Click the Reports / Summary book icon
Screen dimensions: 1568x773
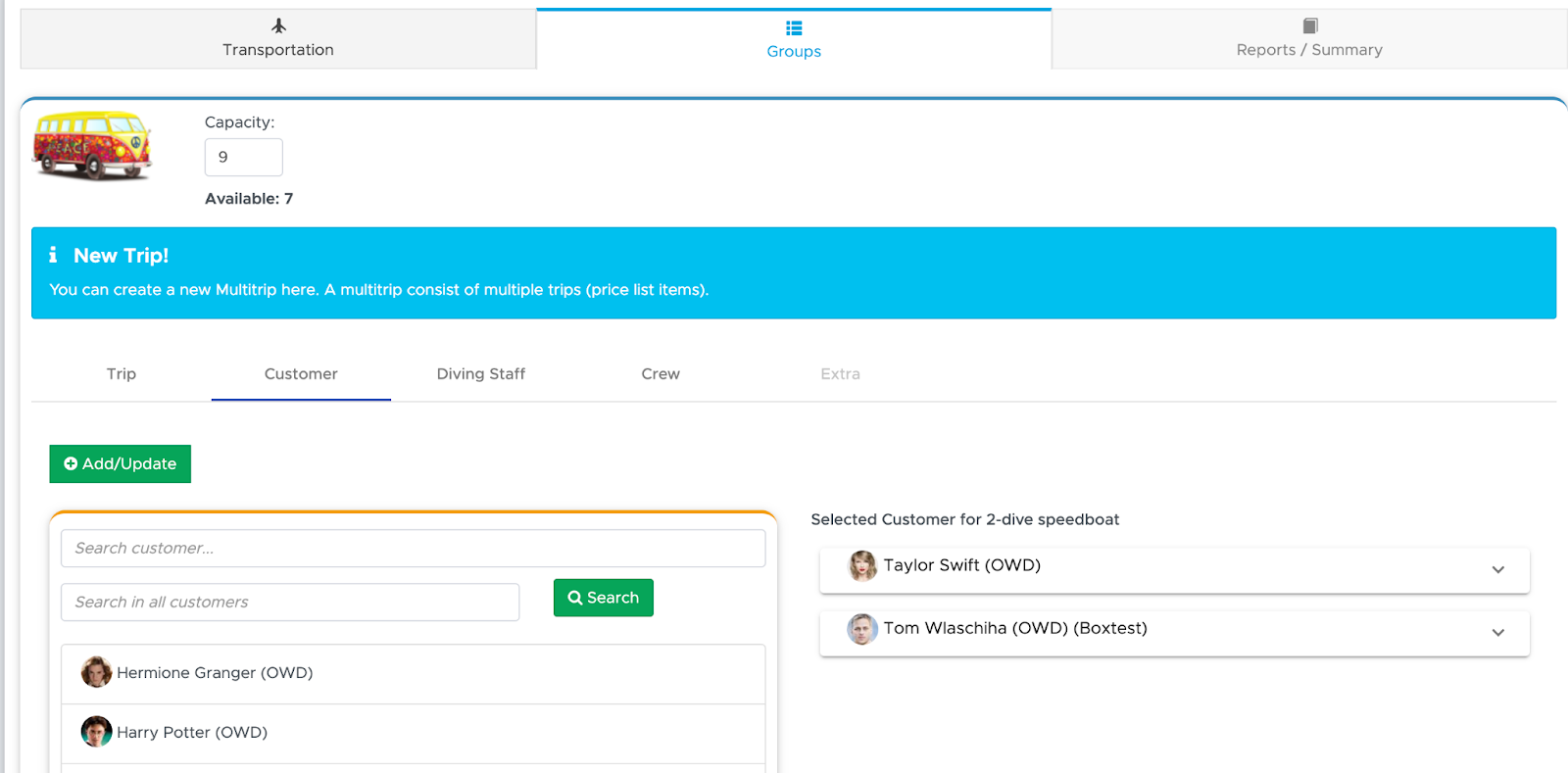click(x=1310, y=25)
